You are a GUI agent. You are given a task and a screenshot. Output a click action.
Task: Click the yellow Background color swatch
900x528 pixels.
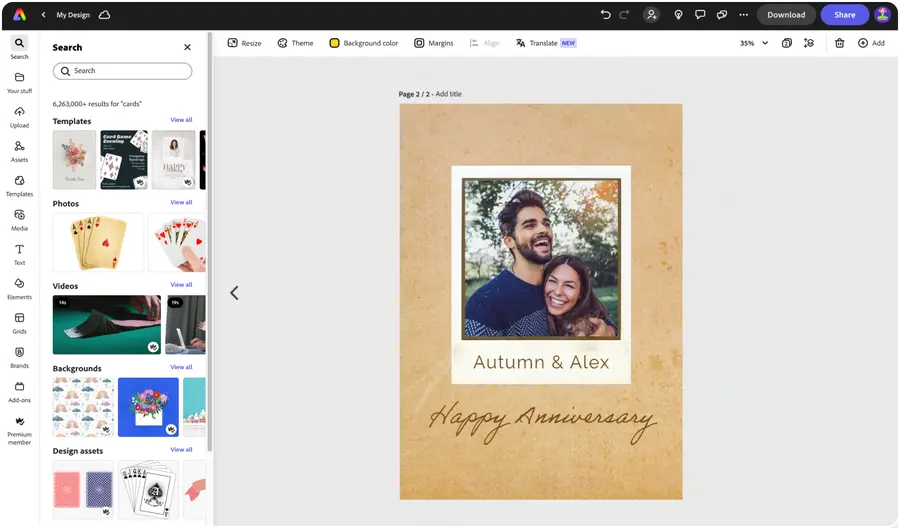tap(334, 43)
